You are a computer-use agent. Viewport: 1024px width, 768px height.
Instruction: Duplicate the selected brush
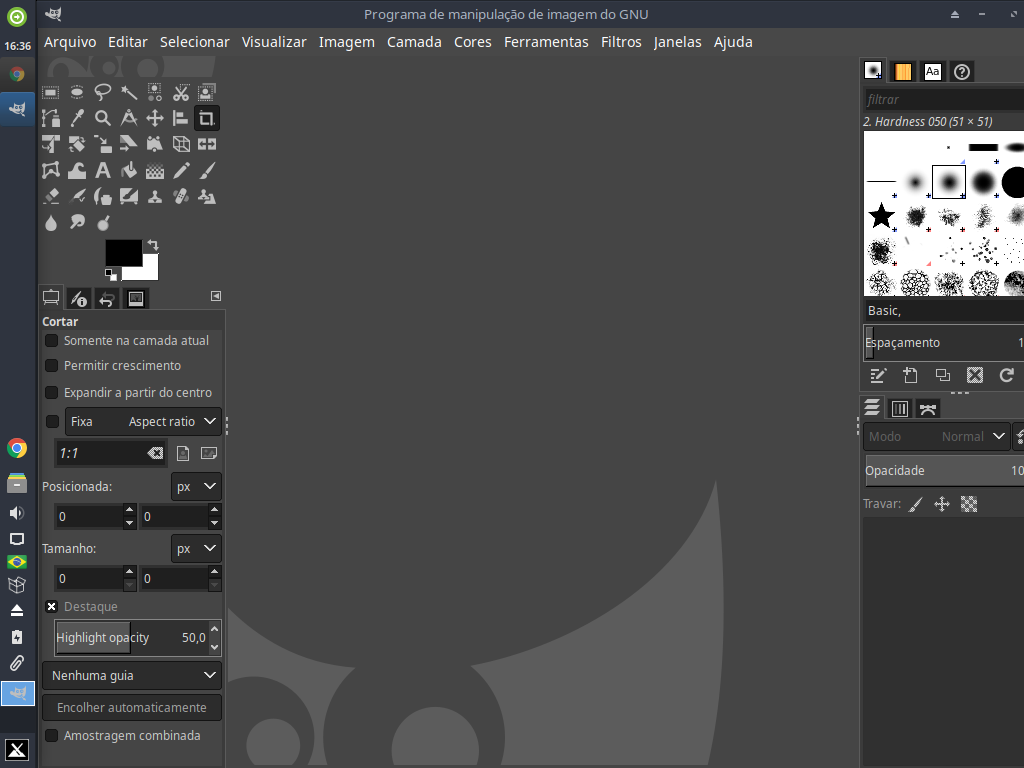(x=942, y=376)
